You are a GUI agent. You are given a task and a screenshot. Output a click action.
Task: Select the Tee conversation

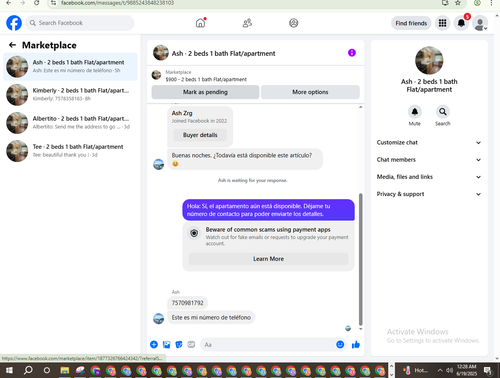point(70,151)
